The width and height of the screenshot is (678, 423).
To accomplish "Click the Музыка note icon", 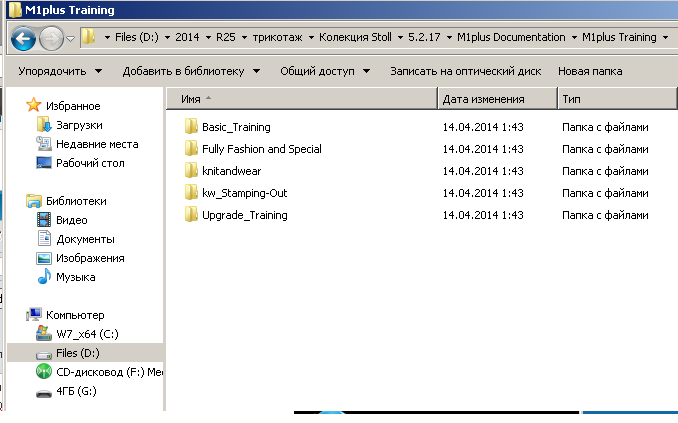I will (44, 276).
